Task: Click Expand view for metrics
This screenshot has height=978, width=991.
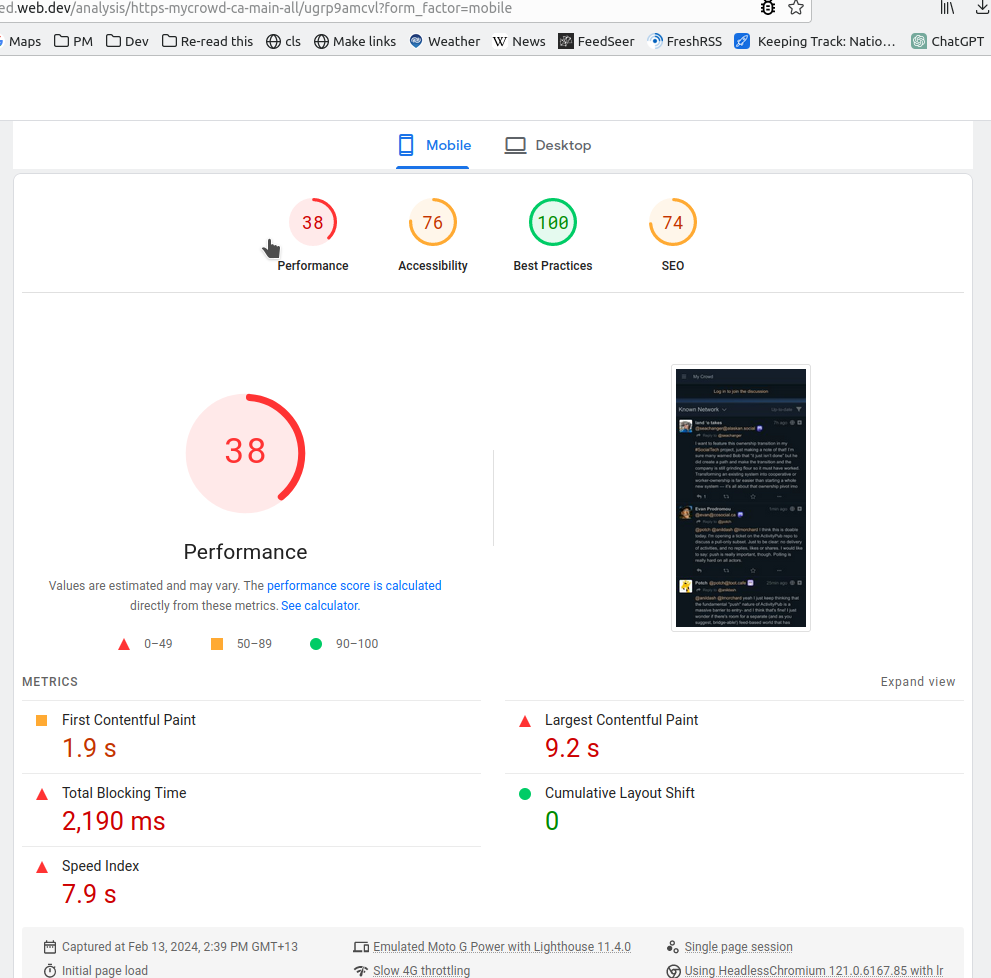Action: [917, 682]
